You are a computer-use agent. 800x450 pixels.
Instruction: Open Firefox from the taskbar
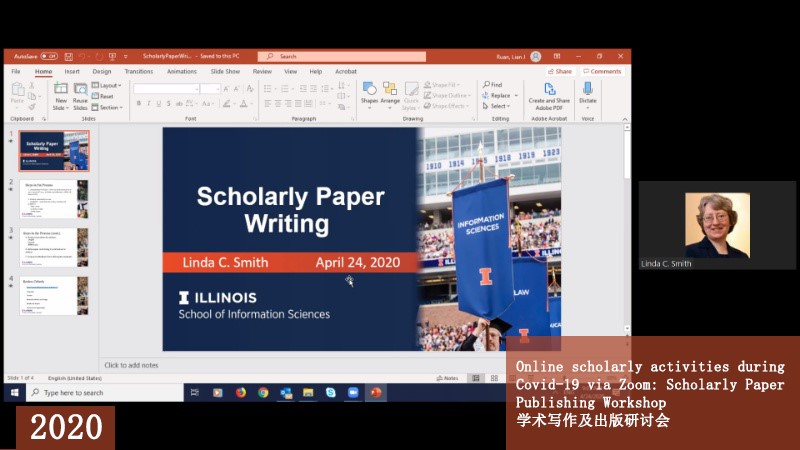[240, 392]
